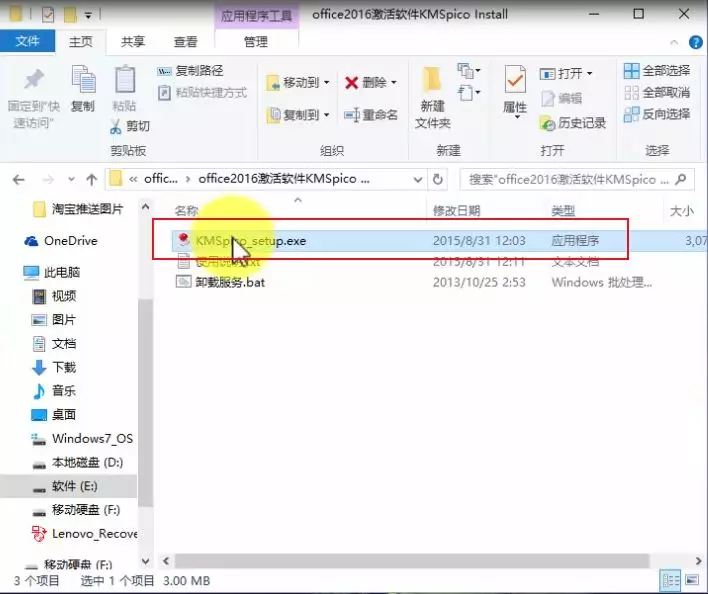Click Paste shortcut in the ribbon
This screenshot has width=708, height=594.
202,93
